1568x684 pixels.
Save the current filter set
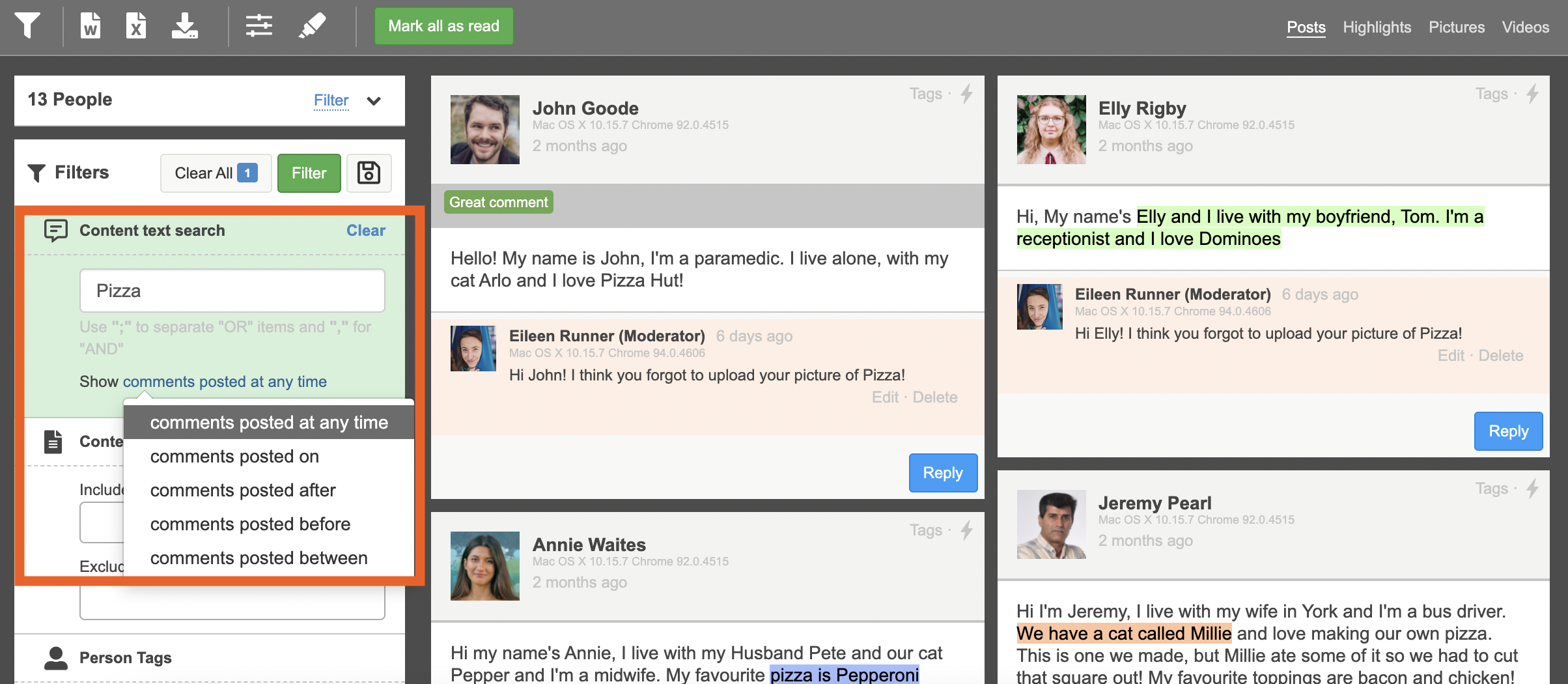[369, 173]
